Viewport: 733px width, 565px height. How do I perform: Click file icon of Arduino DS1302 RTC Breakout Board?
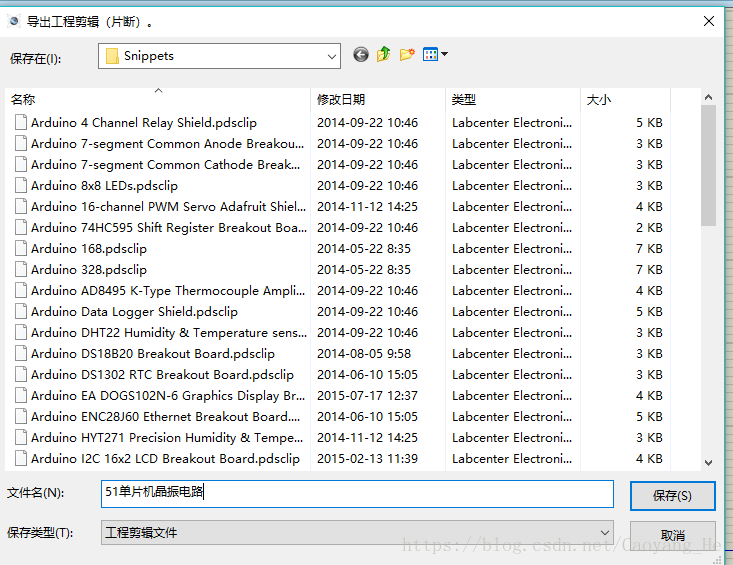(21, 374)
